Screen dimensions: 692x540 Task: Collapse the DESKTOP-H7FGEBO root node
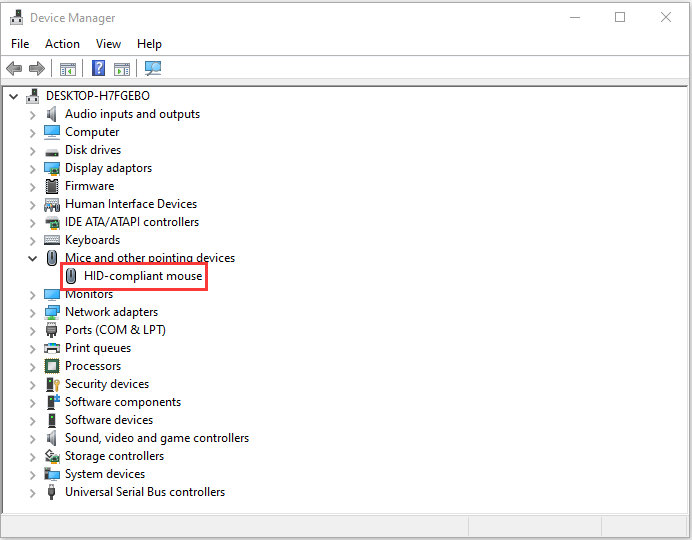[x=14, y=96]
